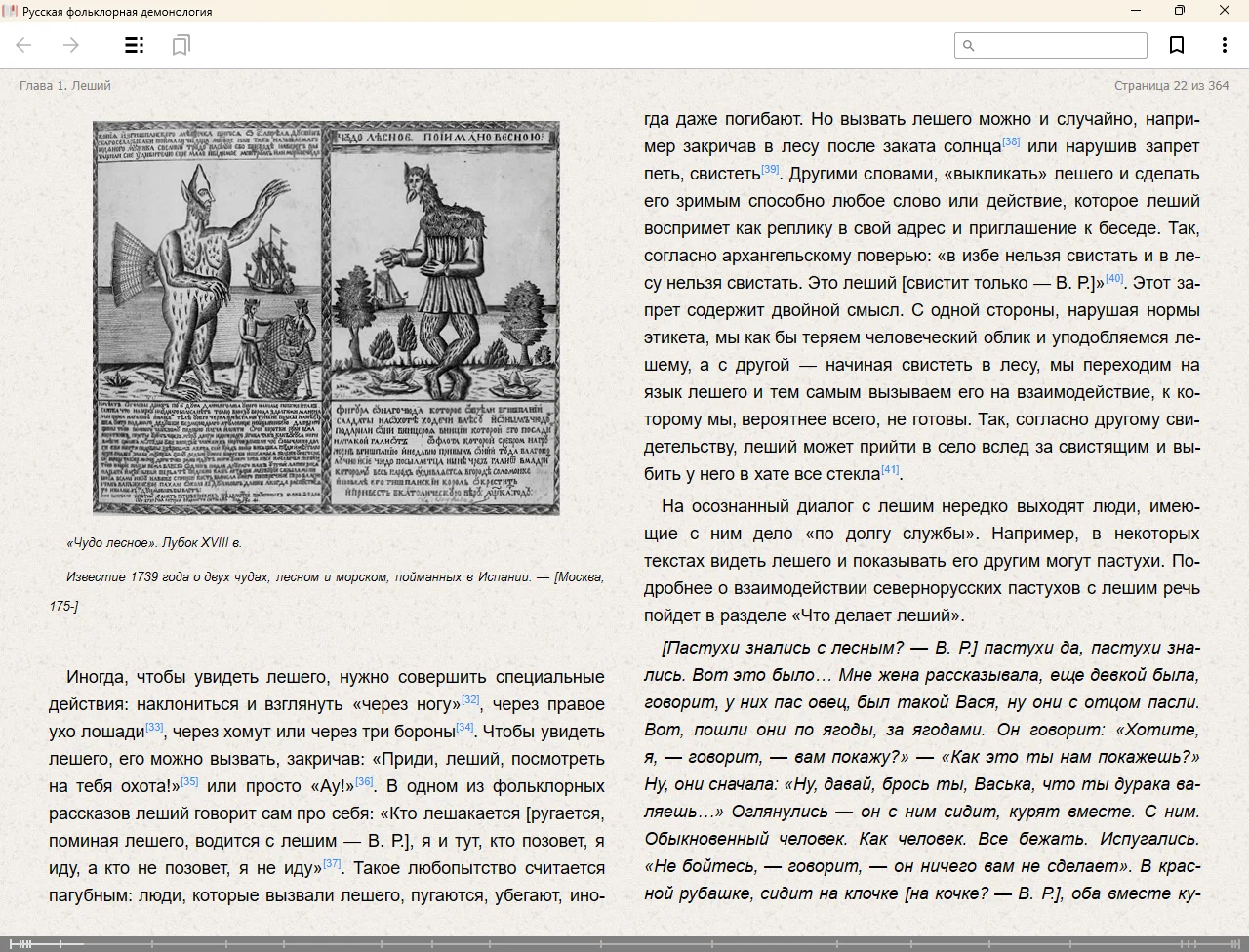
Task: Click the magnifier search icon
Action: pos(969,45)
